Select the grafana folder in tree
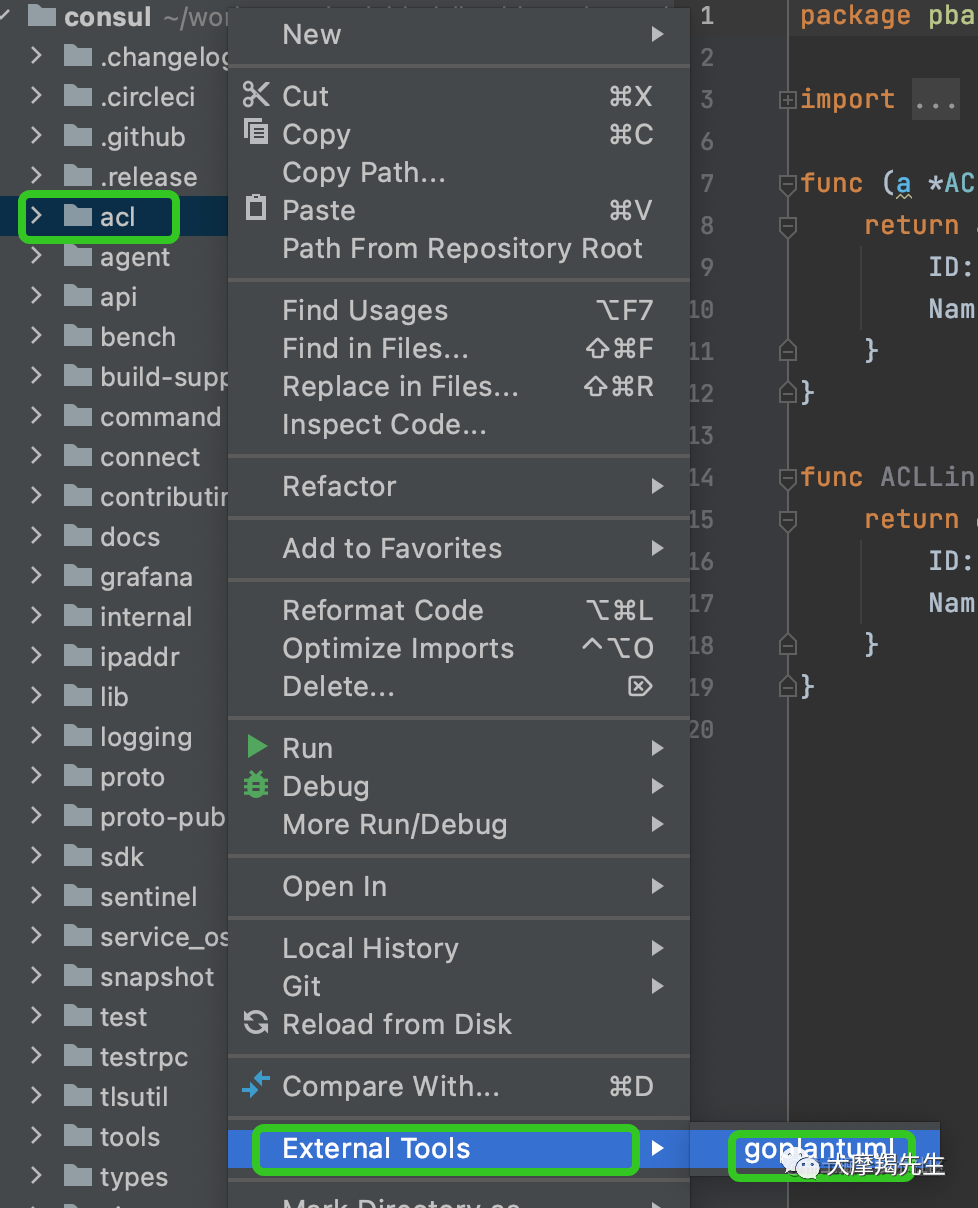This screenshot has width=978, height=1208. 146,577
